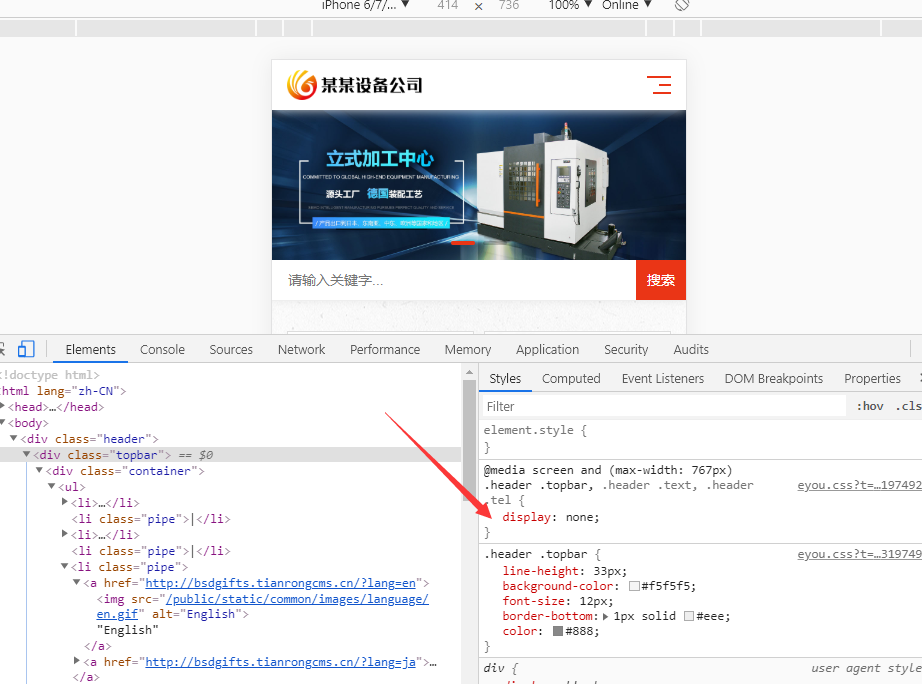Switch to the Console tab
This screenshot has height=684, width=922.
coord(162,349)
